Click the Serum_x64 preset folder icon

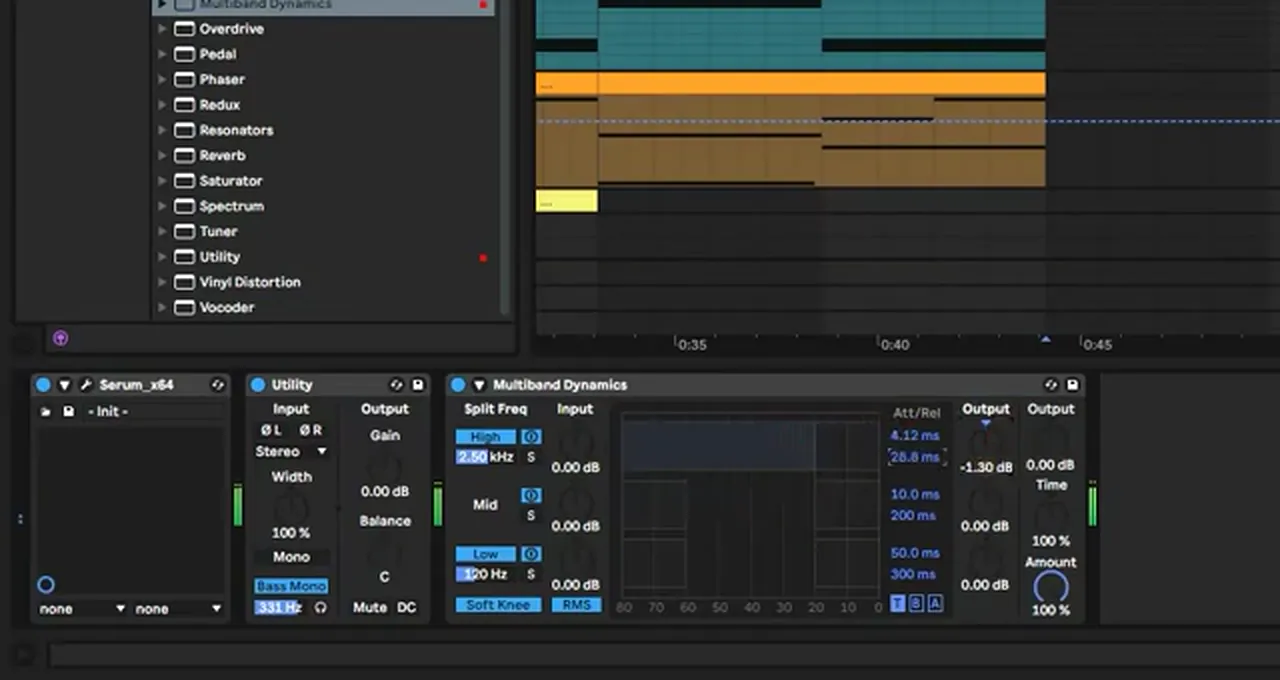[46, 411]
